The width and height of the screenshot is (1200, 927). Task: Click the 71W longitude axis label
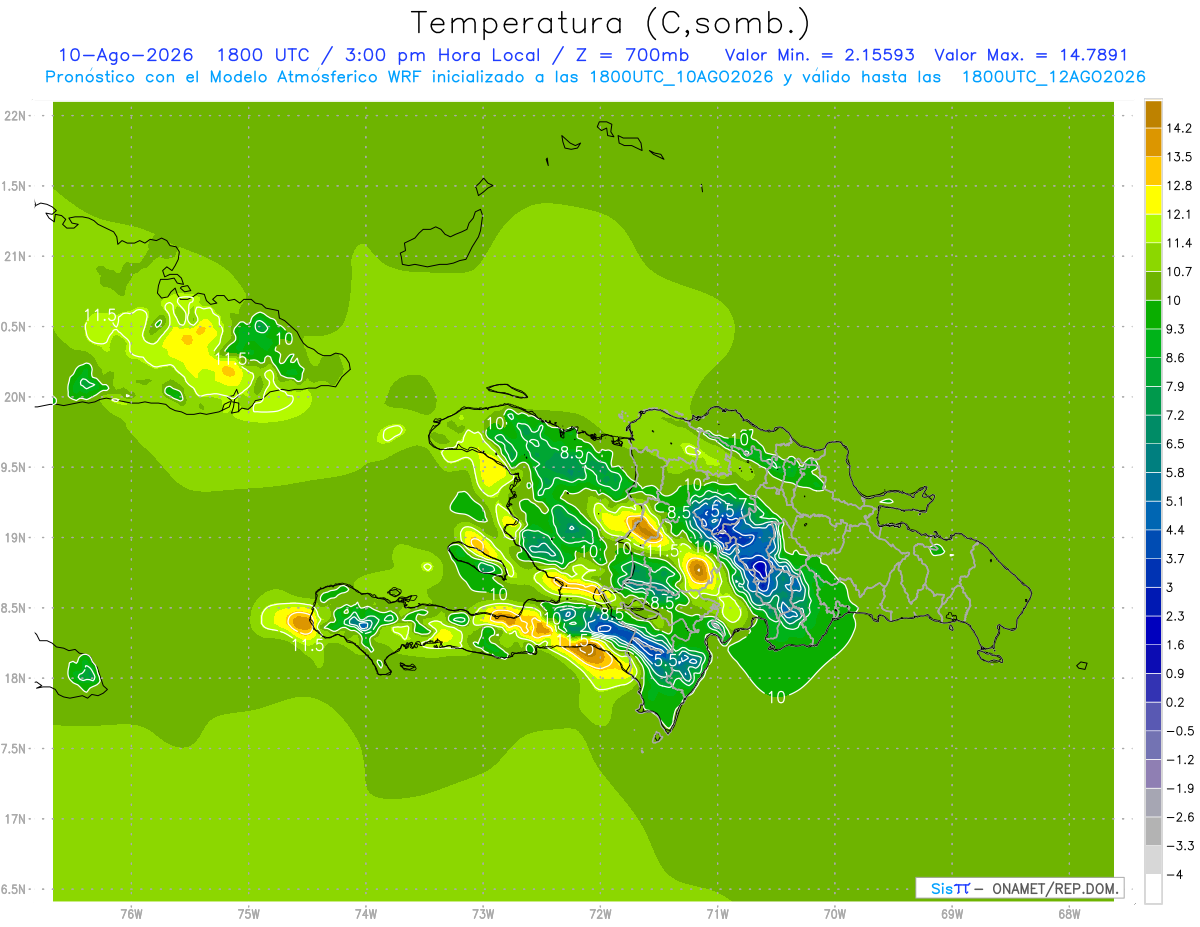point(717,914)
